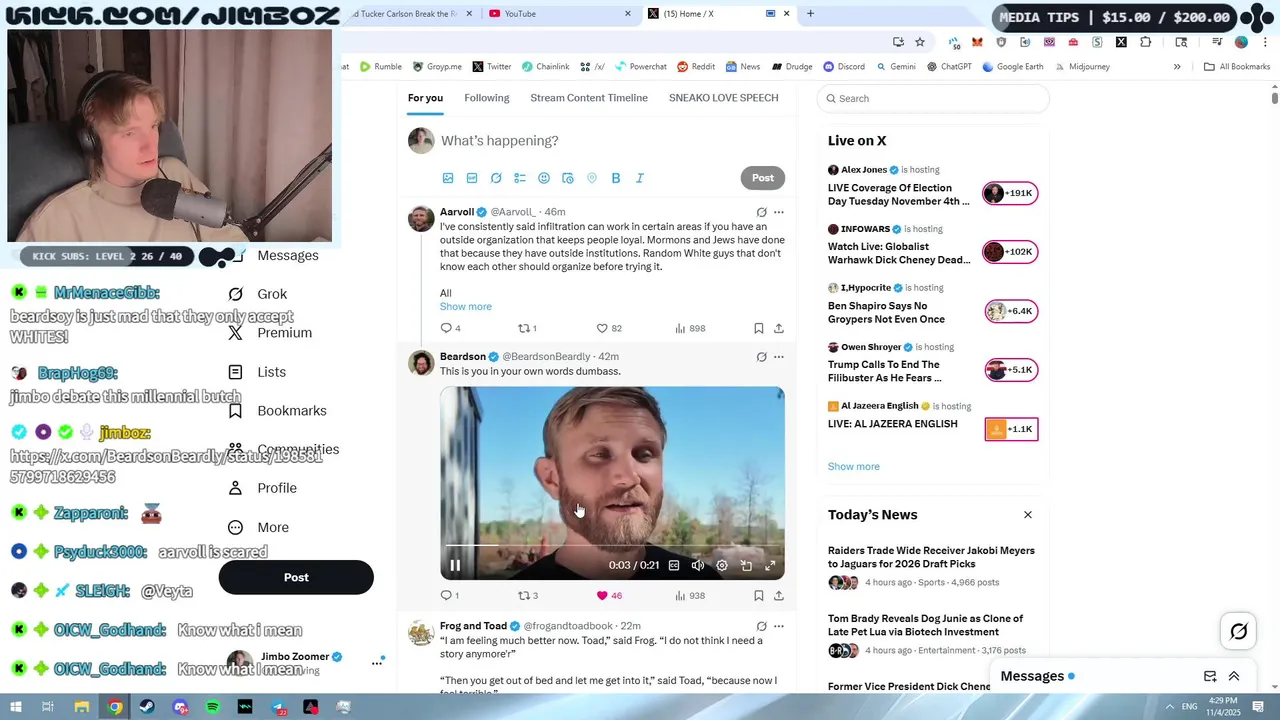Image resolution: width=1280 pixels, height=720 pixels.
Task: Open more options on Aarvoll post
Action: [779, 212]
